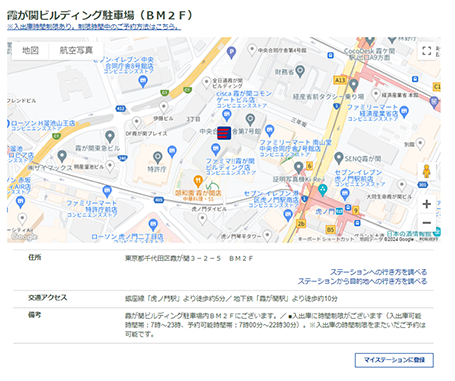Select the 虎ノ門ダイビル pin
This screenshot has width=455, height=381.
coord(202,218)
